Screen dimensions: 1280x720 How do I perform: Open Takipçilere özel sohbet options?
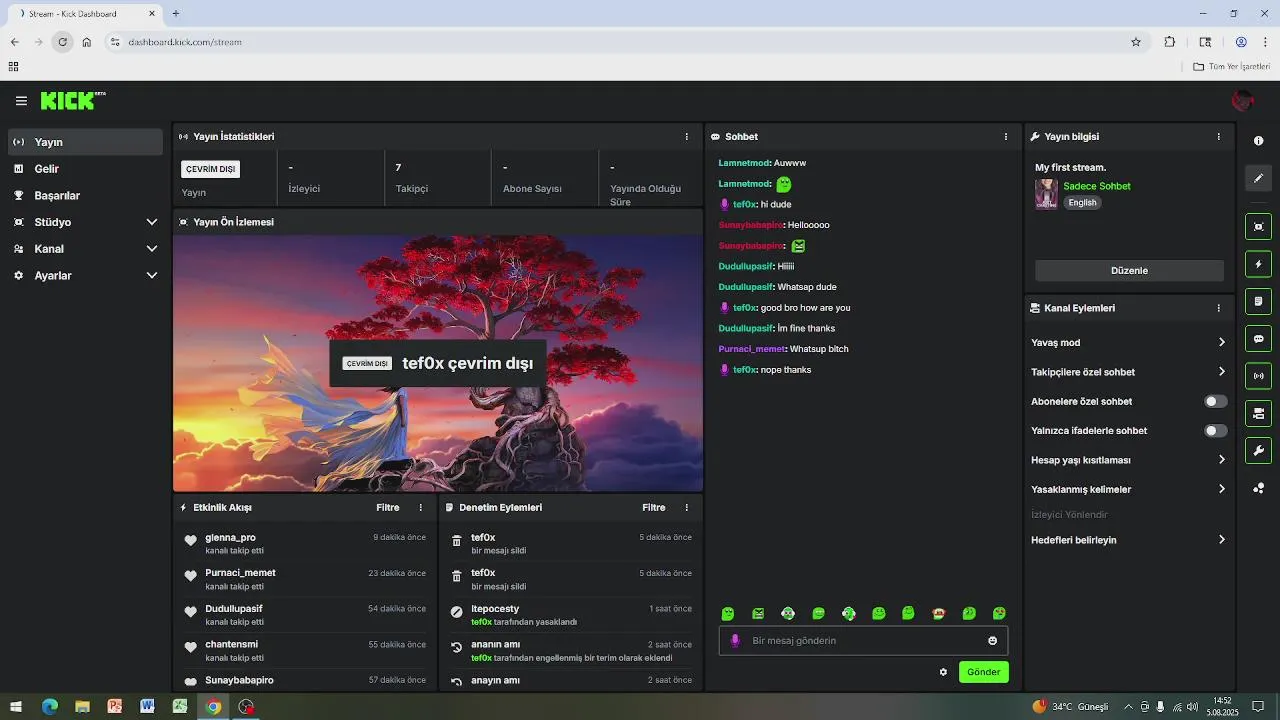coord(1128,372)
